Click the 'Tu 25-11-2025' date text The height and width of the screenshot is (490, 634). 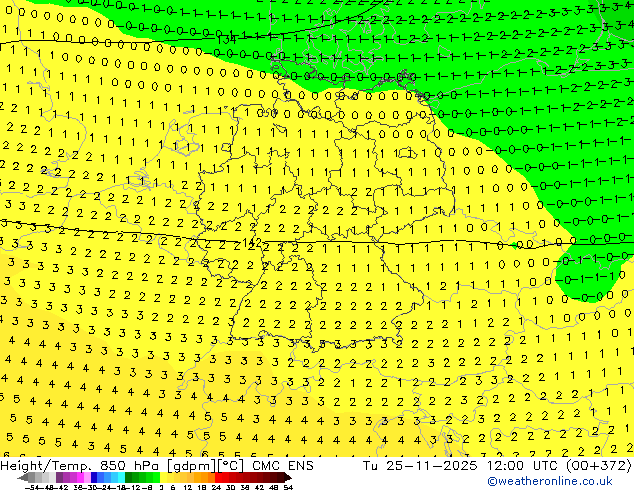420,466
